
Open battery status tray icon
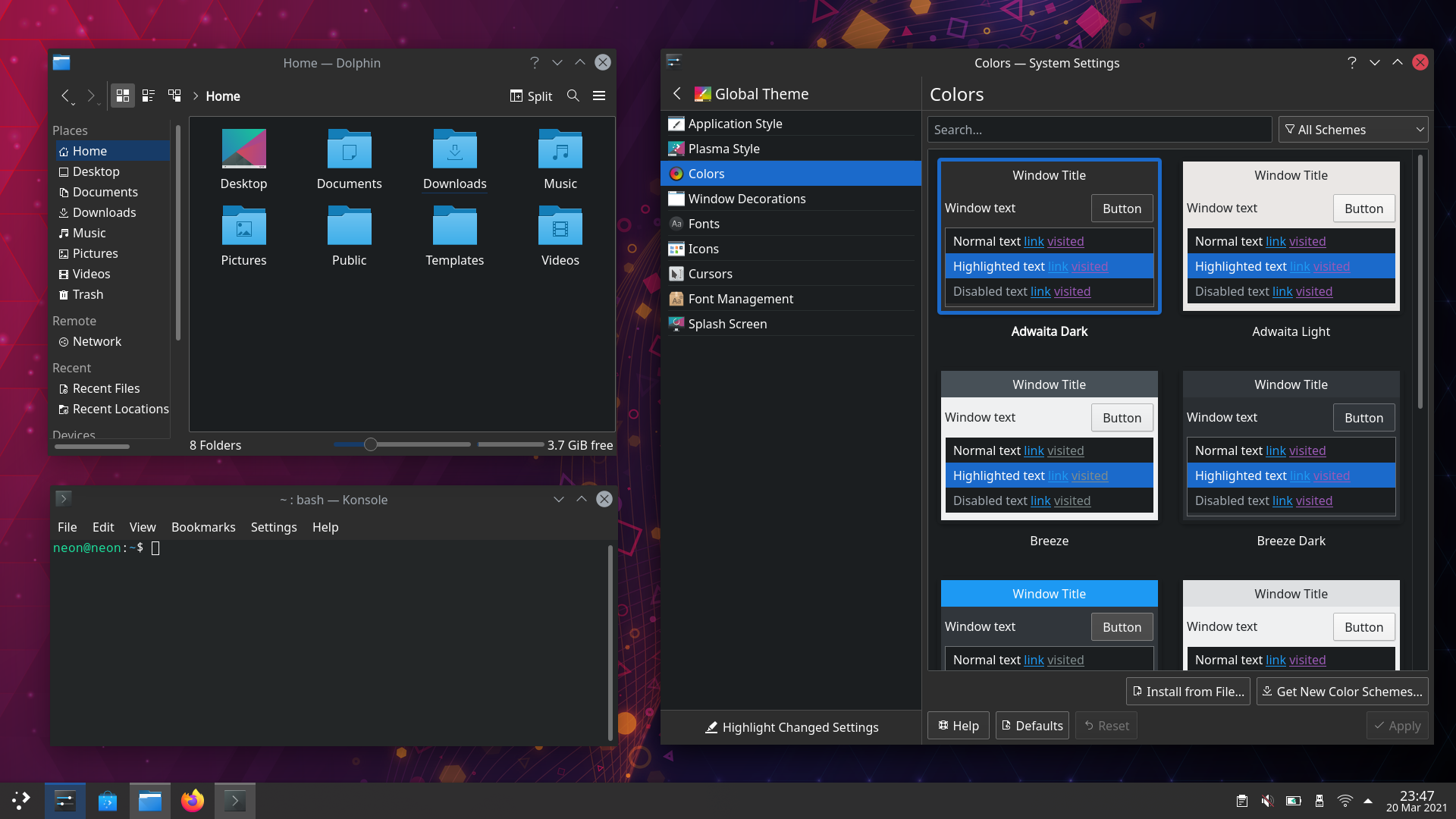click(1293, 801)
